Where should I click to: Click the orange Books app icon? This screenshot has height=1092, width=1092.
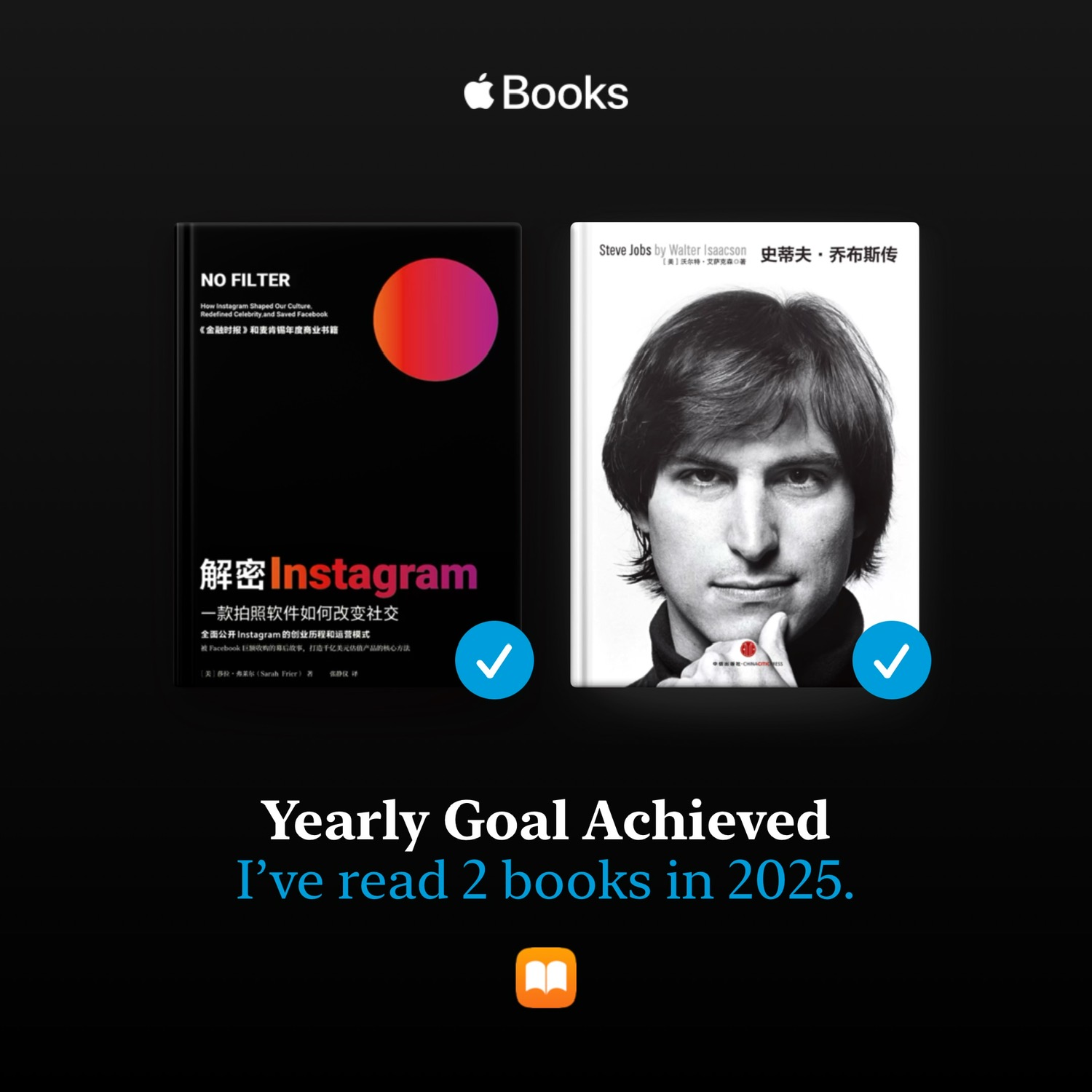click(x=546, y=978)
